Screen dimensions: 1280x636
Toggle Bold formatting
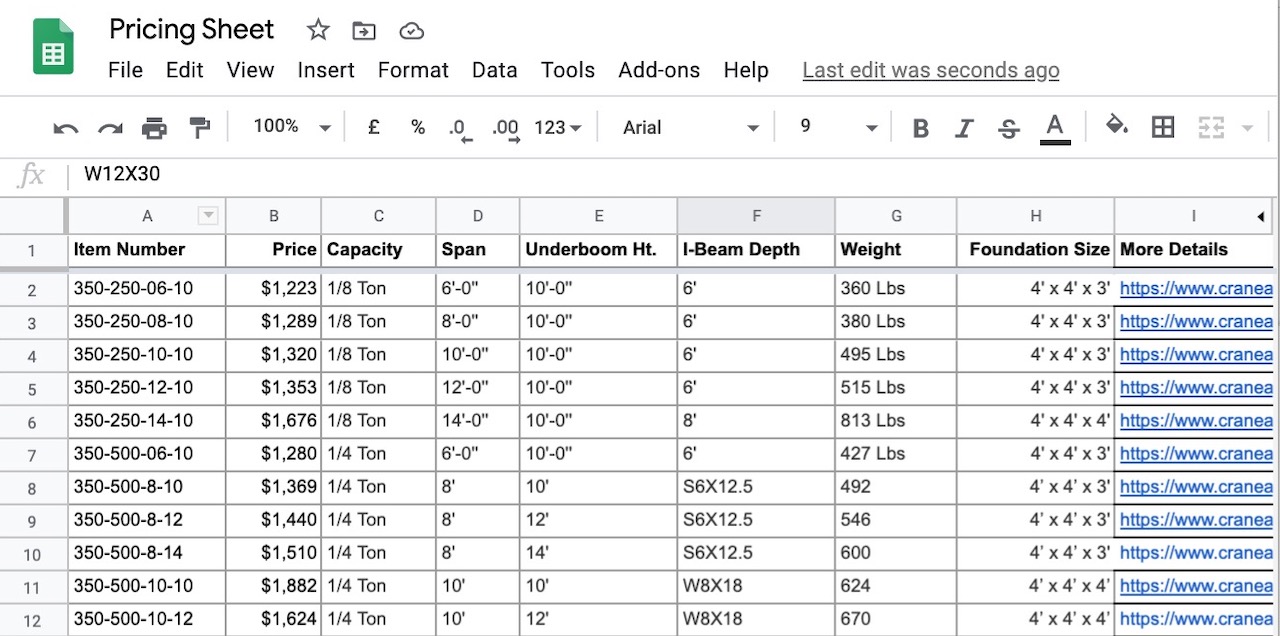coord(921,128)
